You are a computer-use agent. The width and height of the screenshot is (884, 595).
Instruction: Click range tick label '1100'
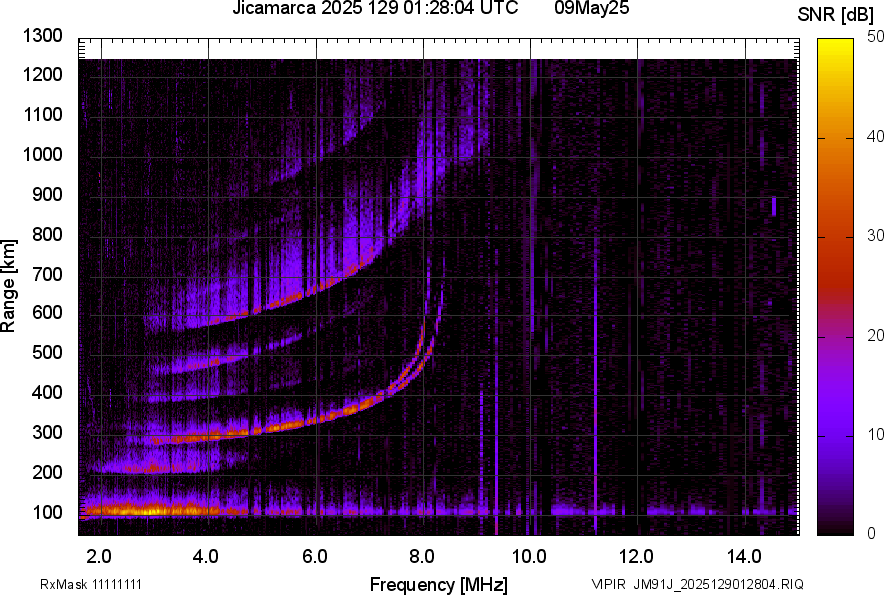42,114
